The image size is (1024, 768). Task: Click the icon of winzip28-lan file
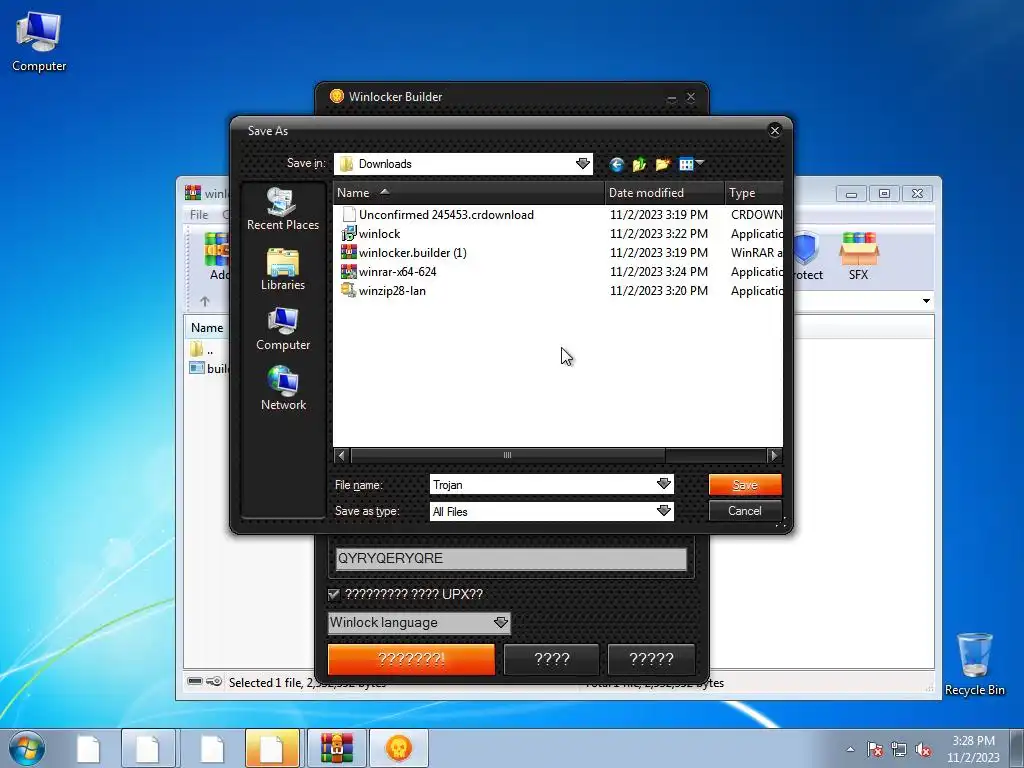point(349,290)
